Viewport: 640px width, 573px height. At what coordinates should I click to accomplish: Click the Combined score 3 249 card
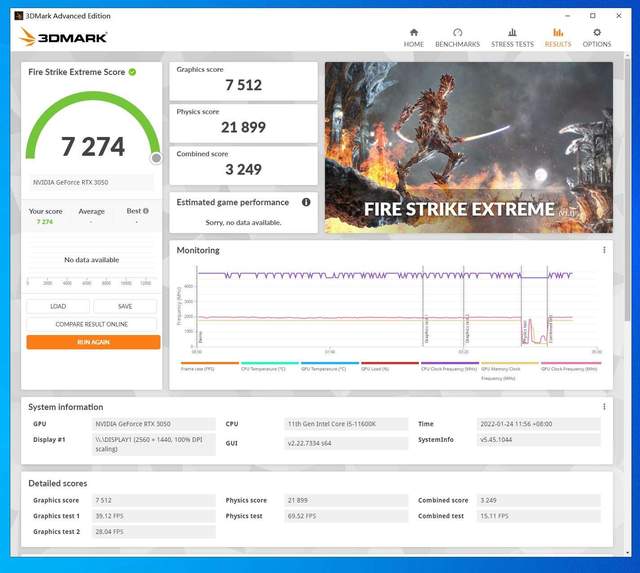pos(243,165)
